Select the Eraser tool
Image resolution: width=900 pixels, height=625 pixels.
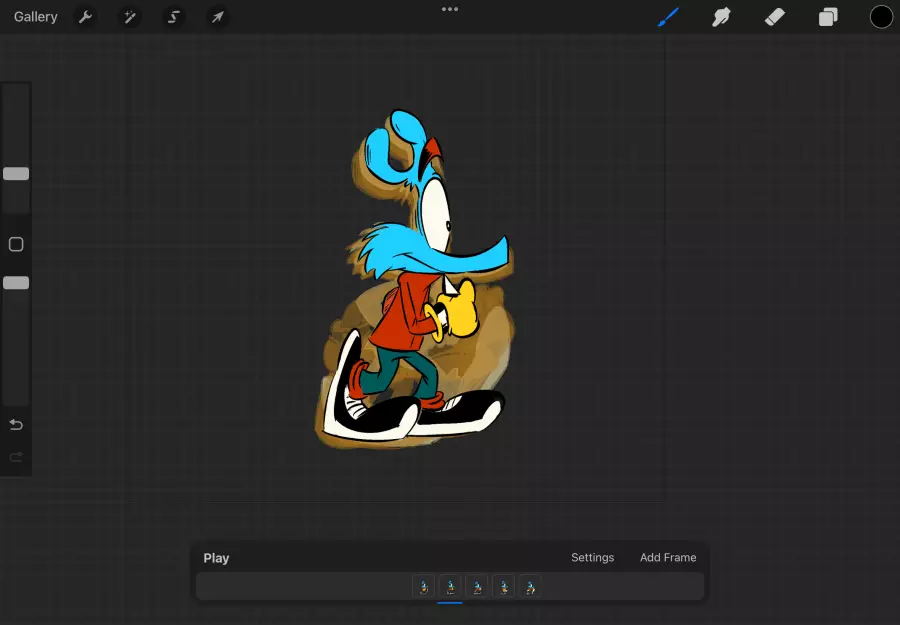pos(775,17)
